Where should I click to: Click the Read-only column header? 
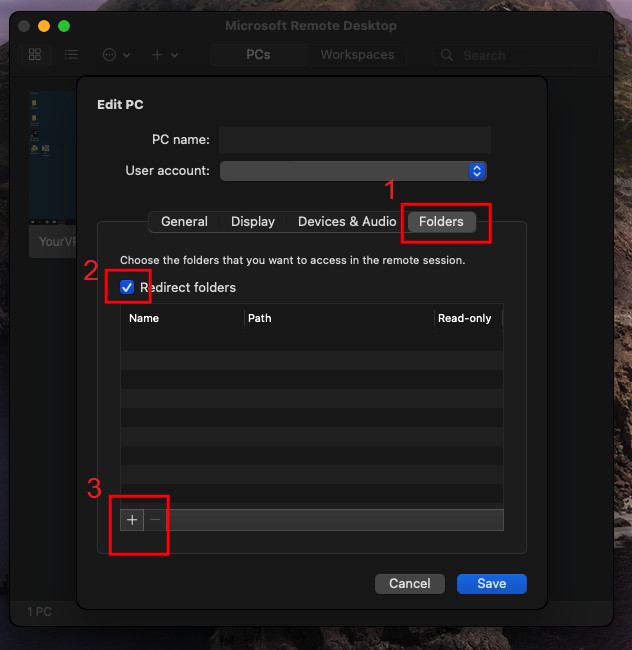click(468, 318)
